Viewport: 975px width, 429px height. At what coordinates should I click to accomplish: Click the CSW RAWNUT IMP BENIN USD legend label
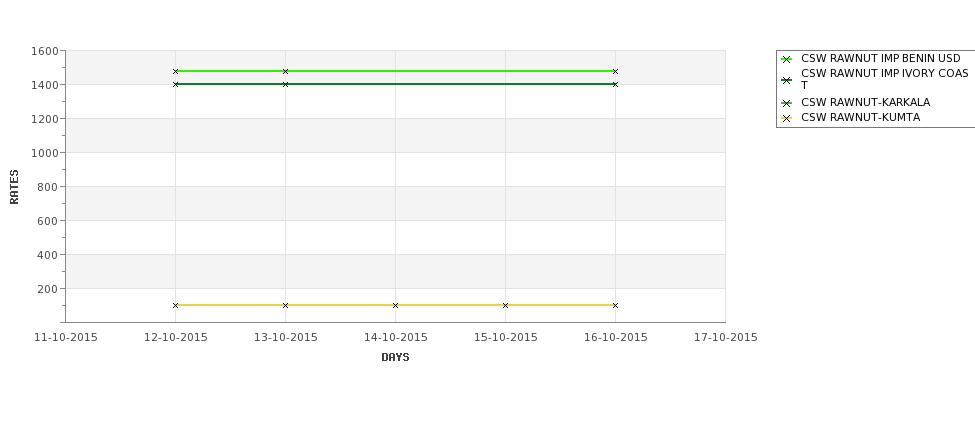880,58
